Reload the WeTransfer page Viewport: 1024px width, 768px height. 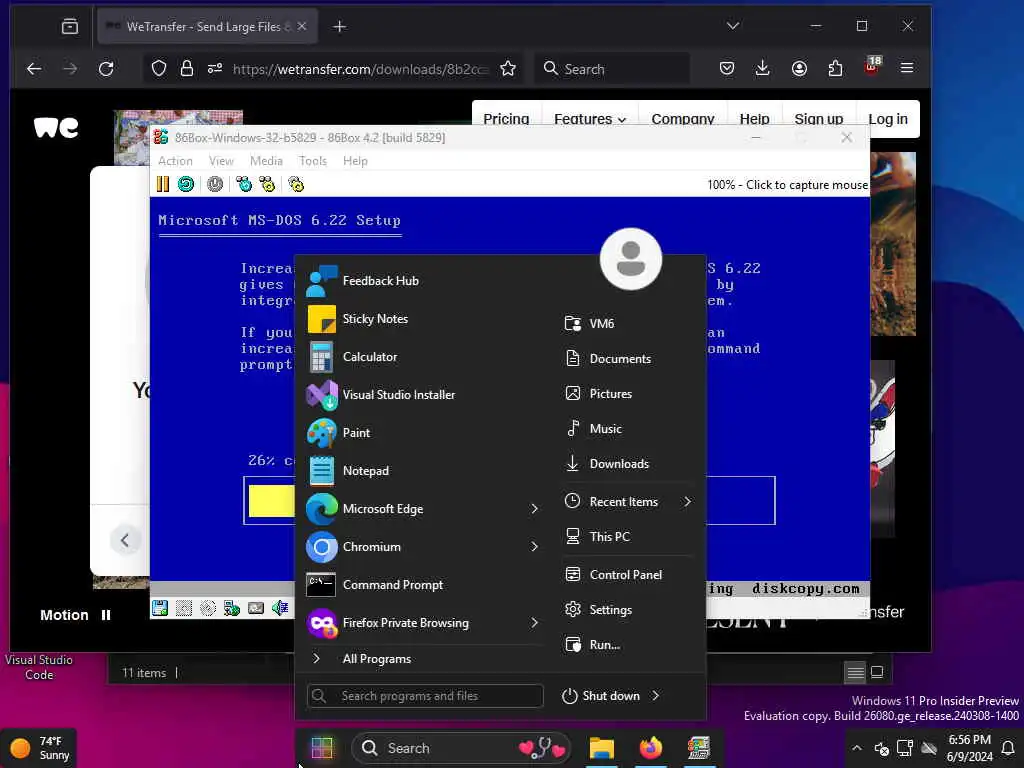[106, 68]
